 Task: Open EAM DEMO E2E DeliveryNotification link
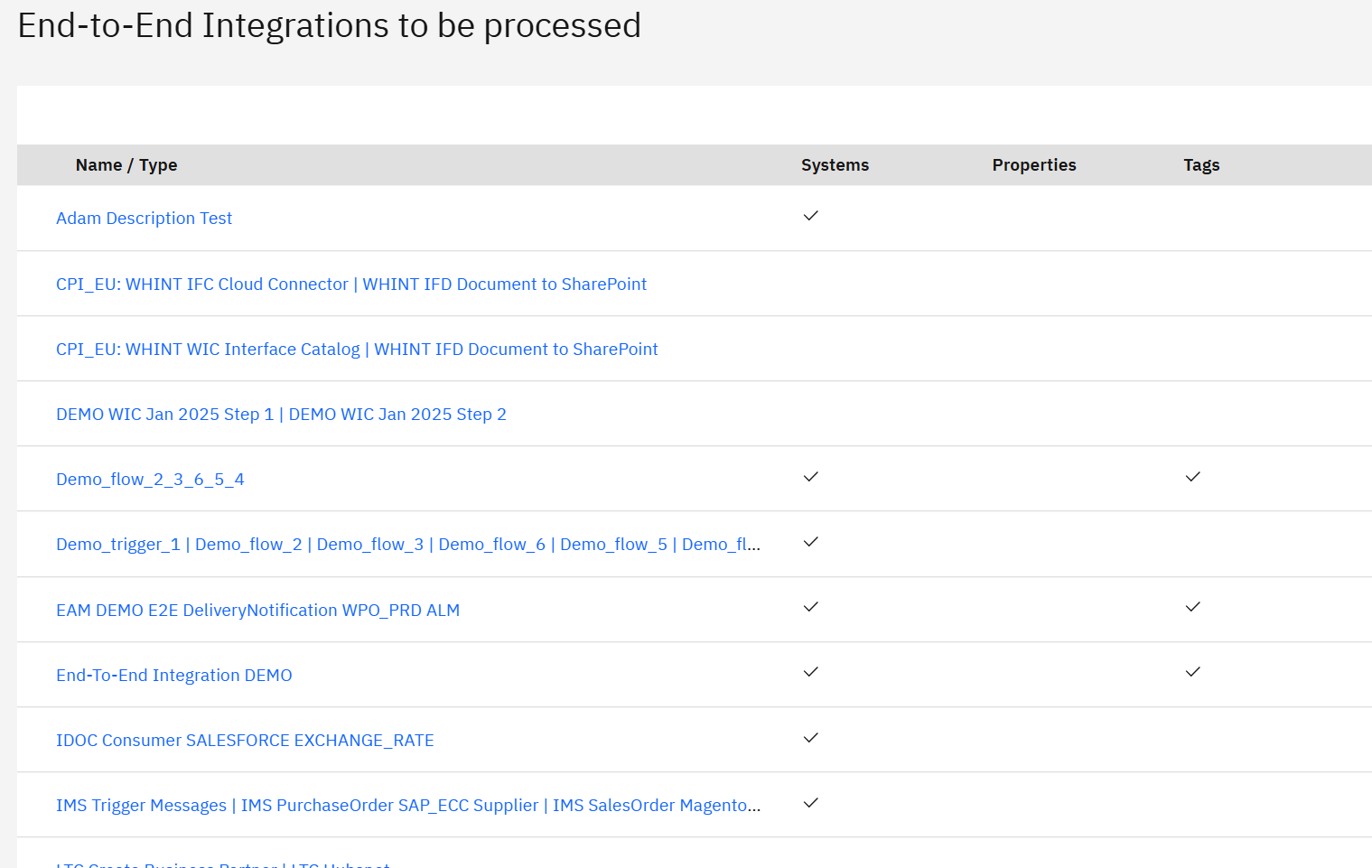[257, 611]
